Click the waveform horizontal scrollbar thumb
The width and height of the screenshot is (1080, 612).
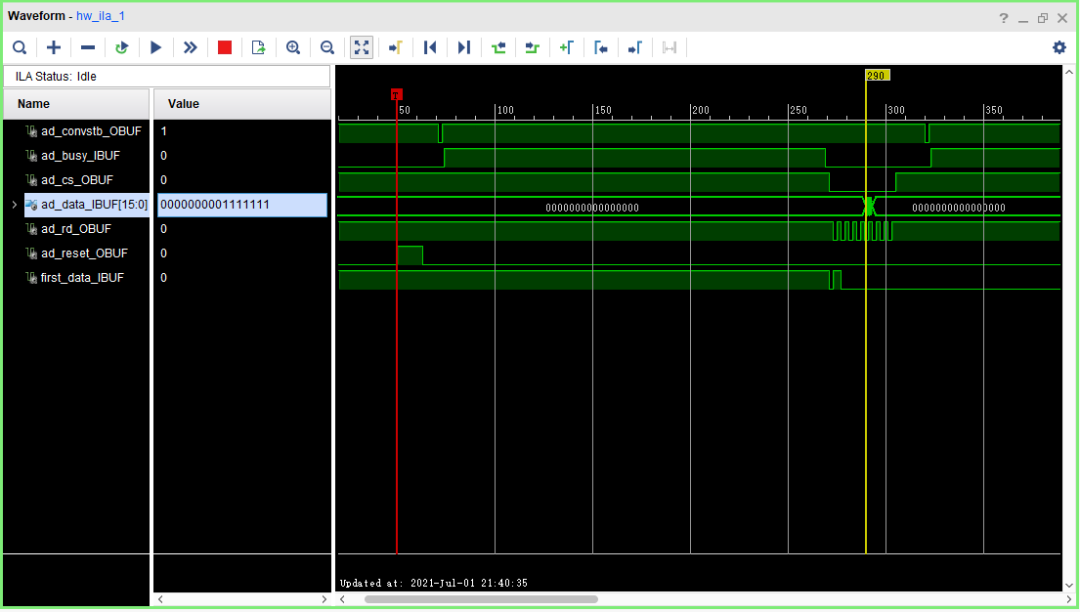(x=481, y=599)
